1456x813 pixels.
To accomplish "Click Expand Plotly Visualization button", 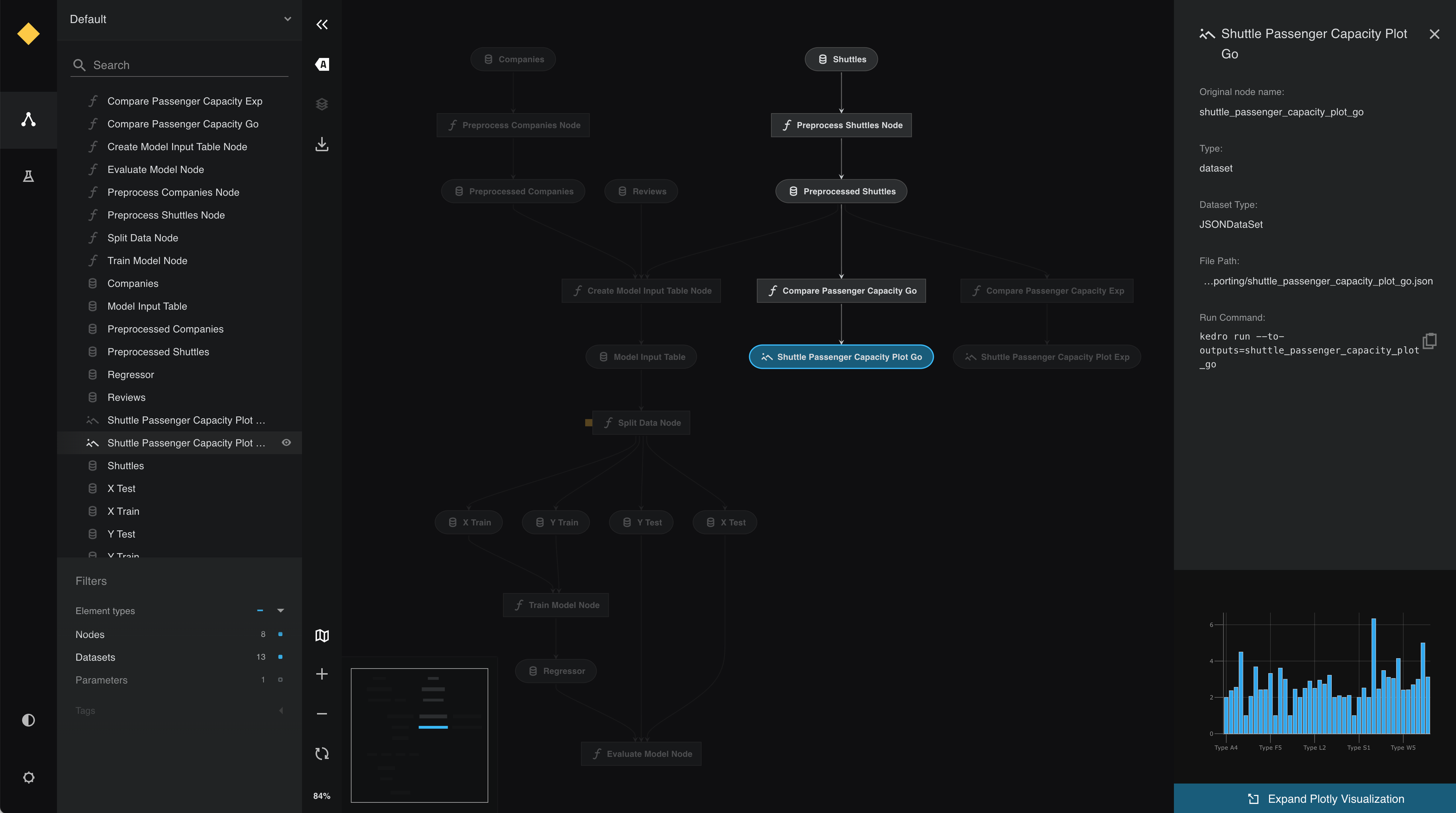I will coord(1315,798).
